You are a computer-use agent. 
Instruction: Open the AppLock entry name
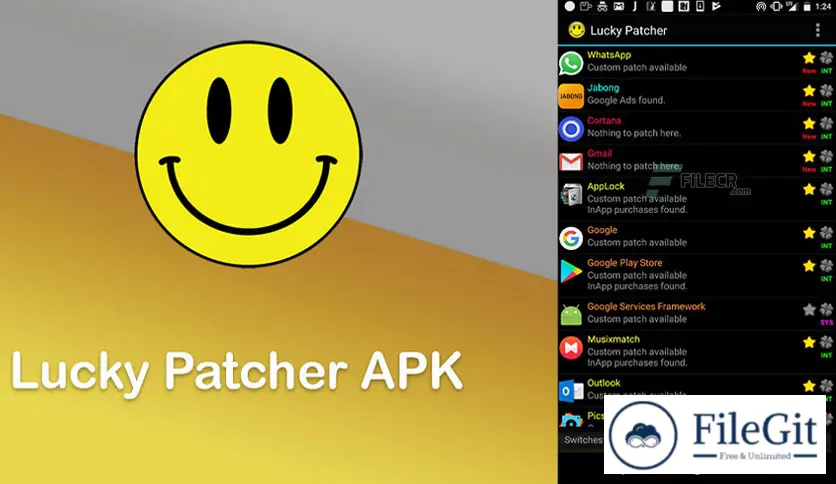tap(606, 187)
